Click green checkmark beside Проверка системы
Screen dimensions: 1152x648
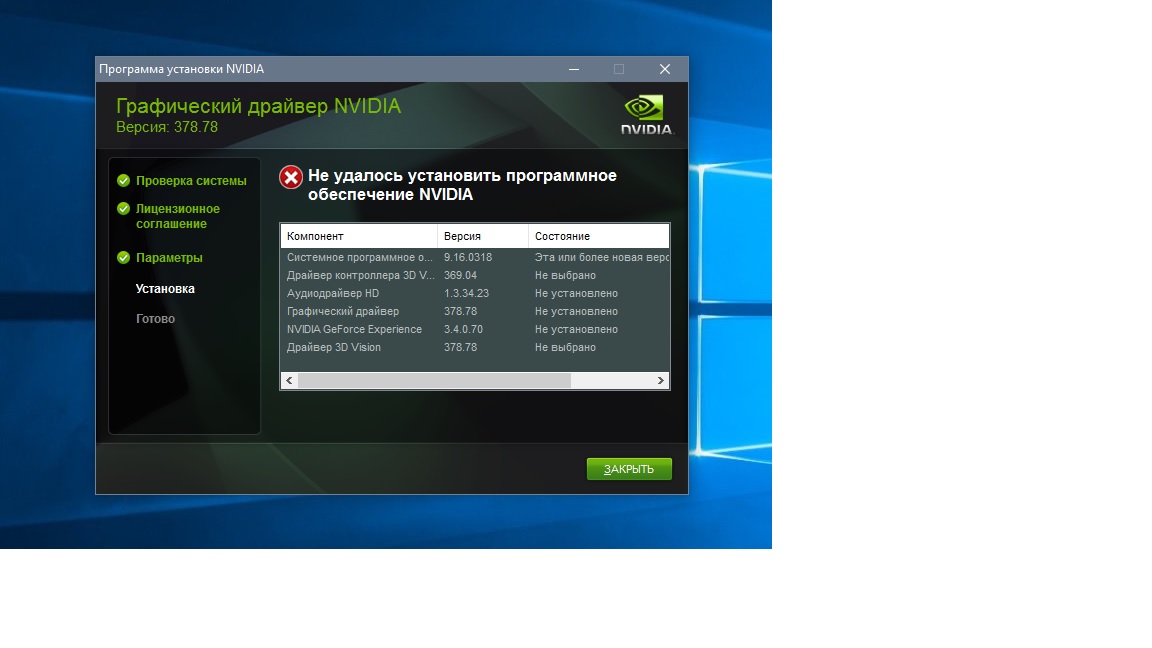click(x=123, y=181)
